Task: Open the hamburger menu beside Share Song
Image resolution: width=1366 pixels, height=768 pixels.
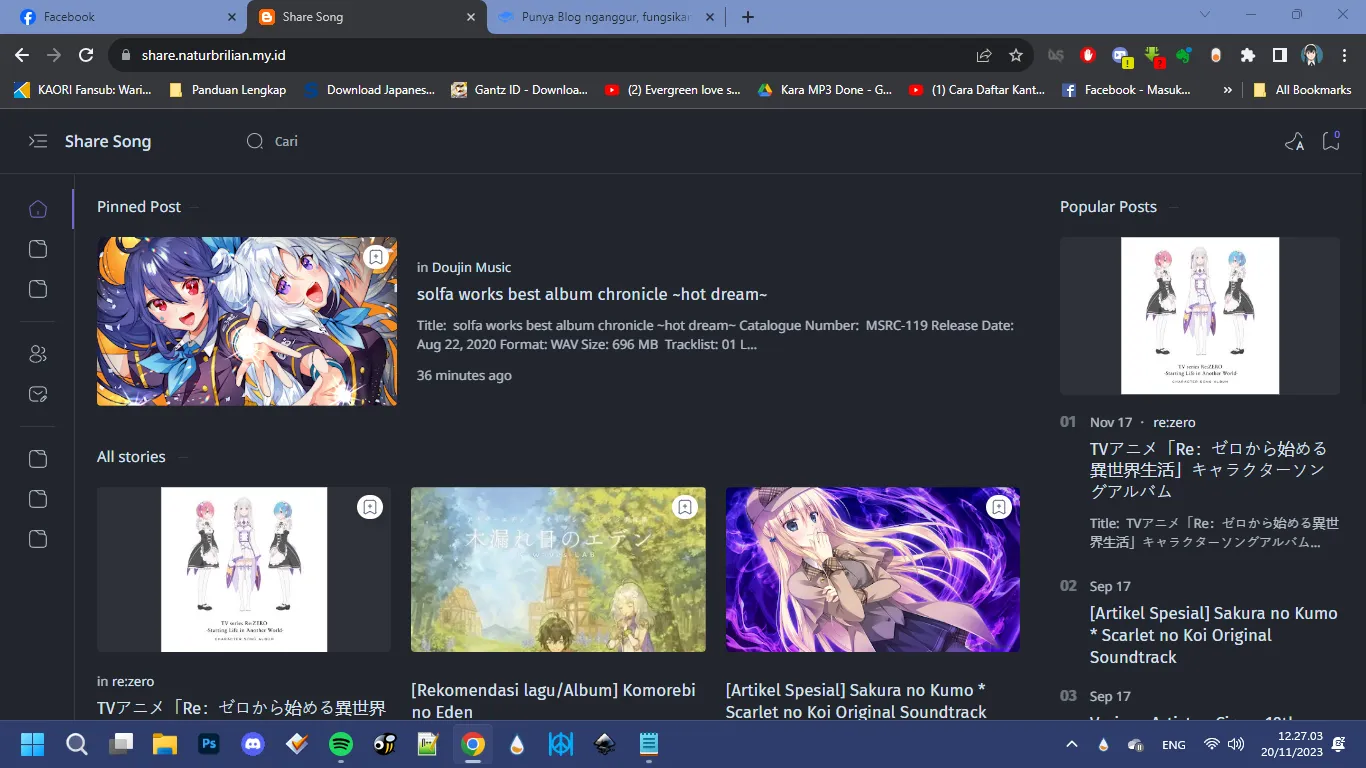Action: coord(38,141)
